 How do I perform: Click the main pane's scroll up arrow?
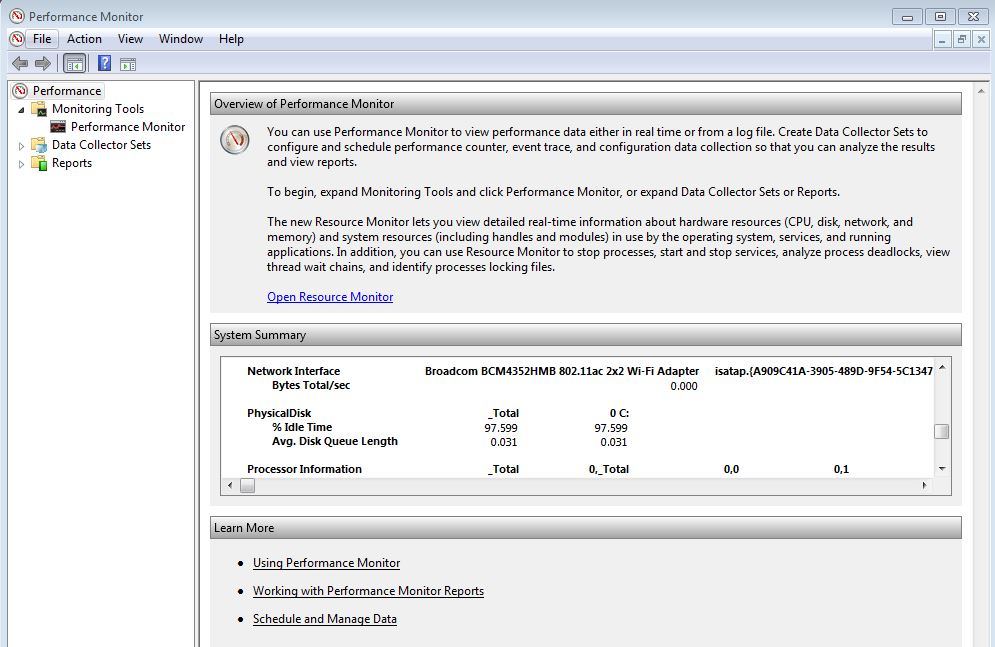pos(982,91)
